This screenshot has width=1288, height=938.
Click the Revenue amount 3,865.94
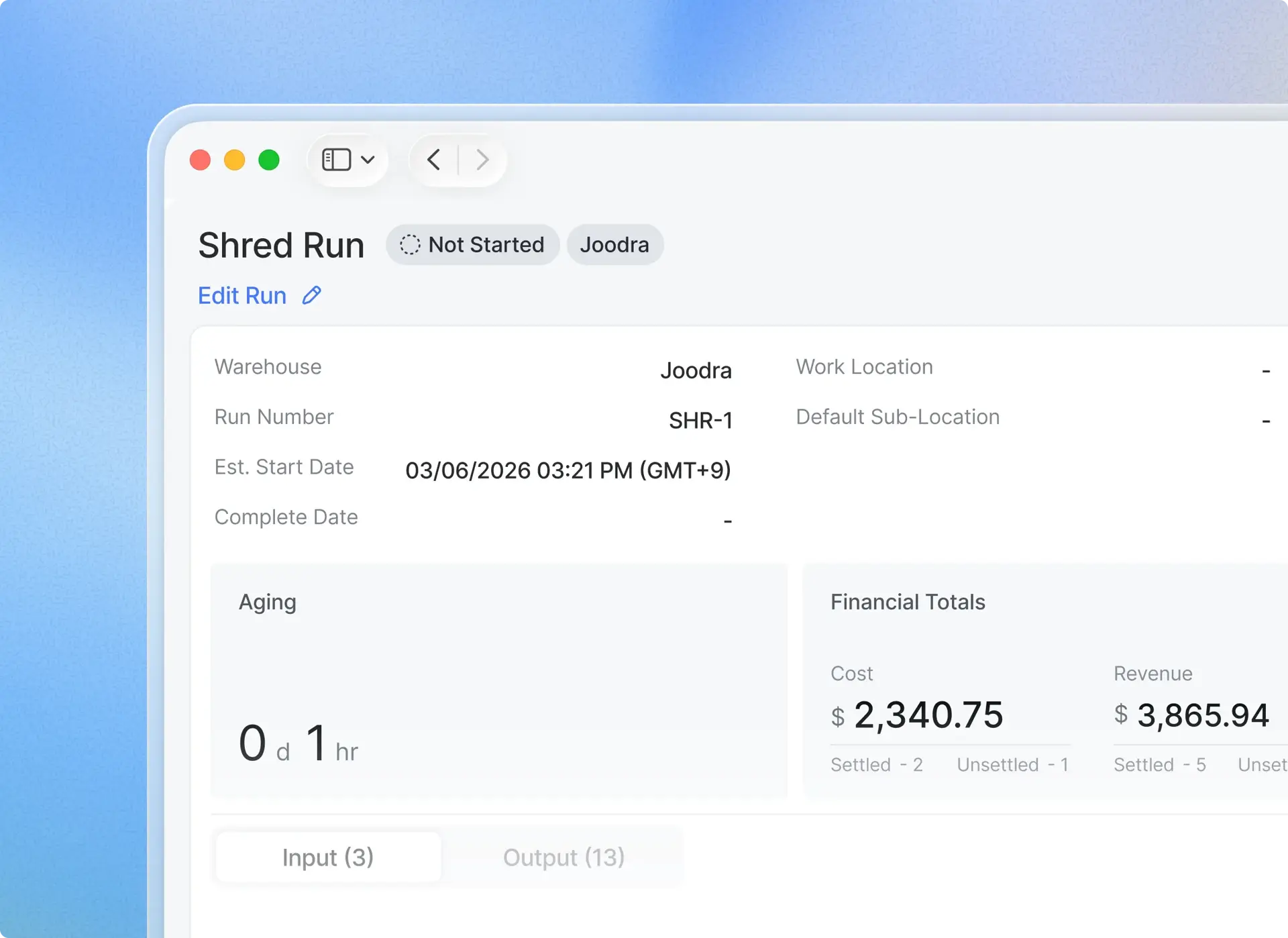point(1203,715)
